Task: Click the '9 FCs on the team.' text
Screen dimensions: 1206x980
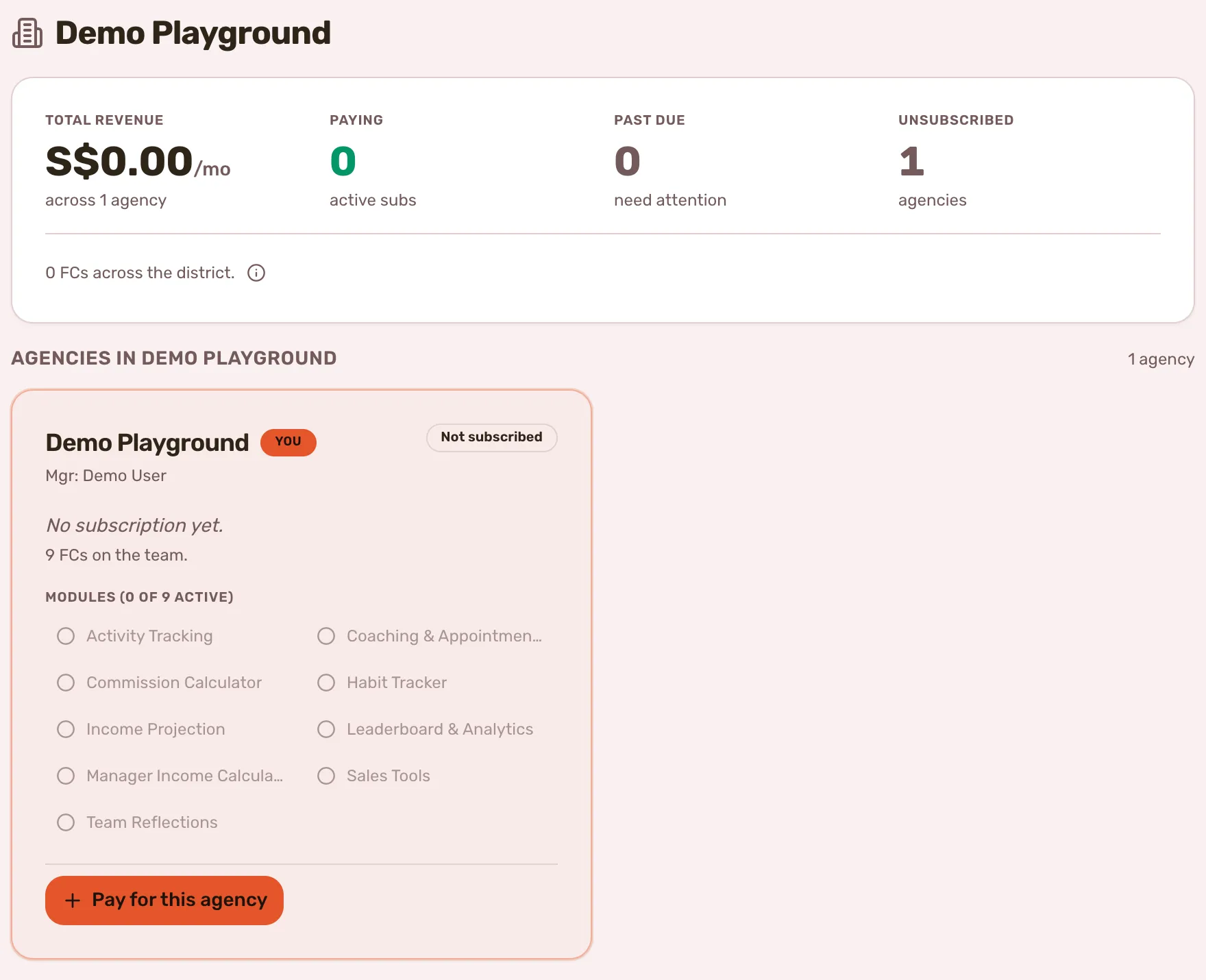Action: pos(116,555)
